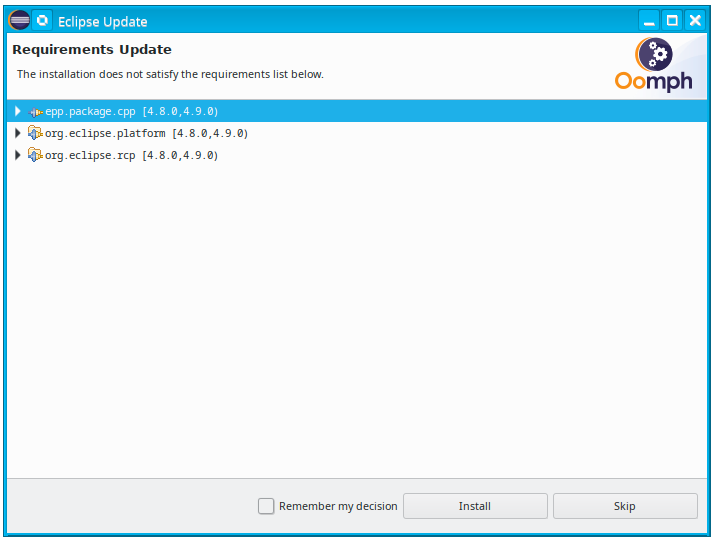Click the org.eclipse.rcp feature icon
Viewport: 716px width, 541px height.
[35, 155]
